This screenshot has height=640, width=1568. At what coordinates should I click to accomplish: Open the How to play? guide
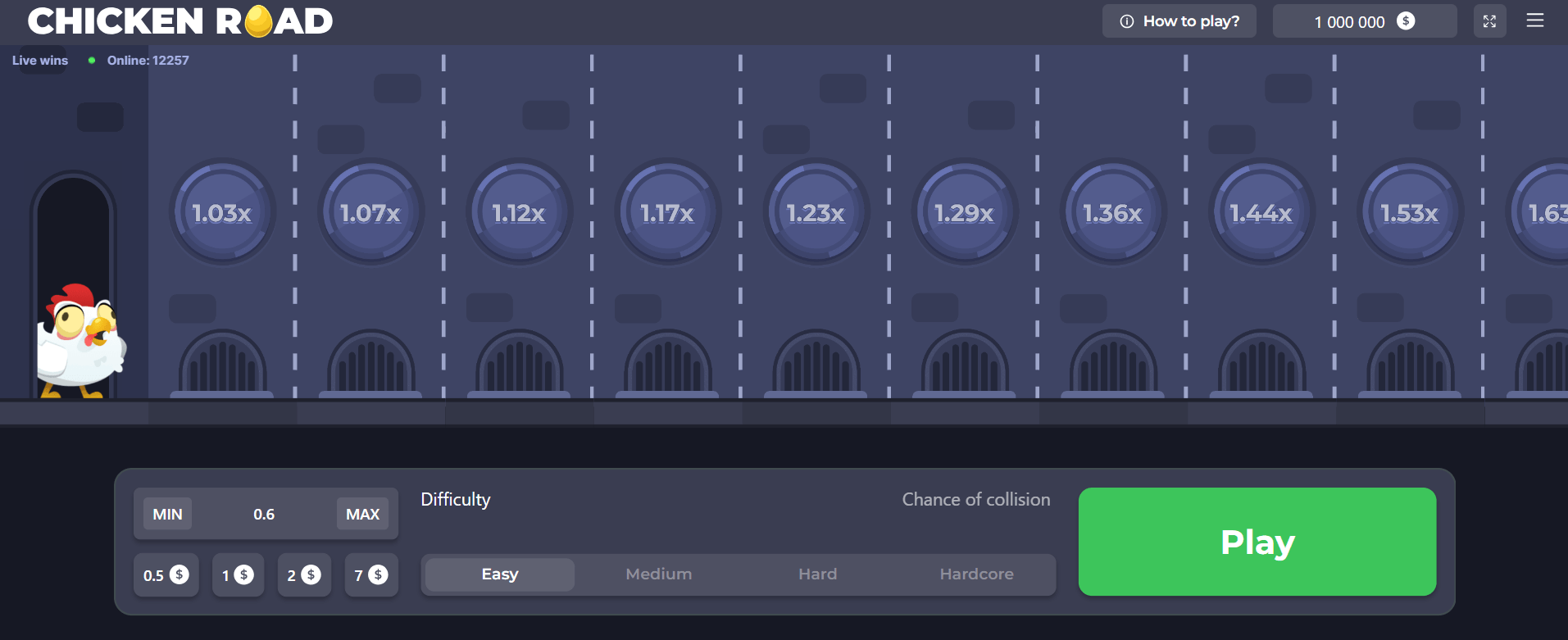1179,21
